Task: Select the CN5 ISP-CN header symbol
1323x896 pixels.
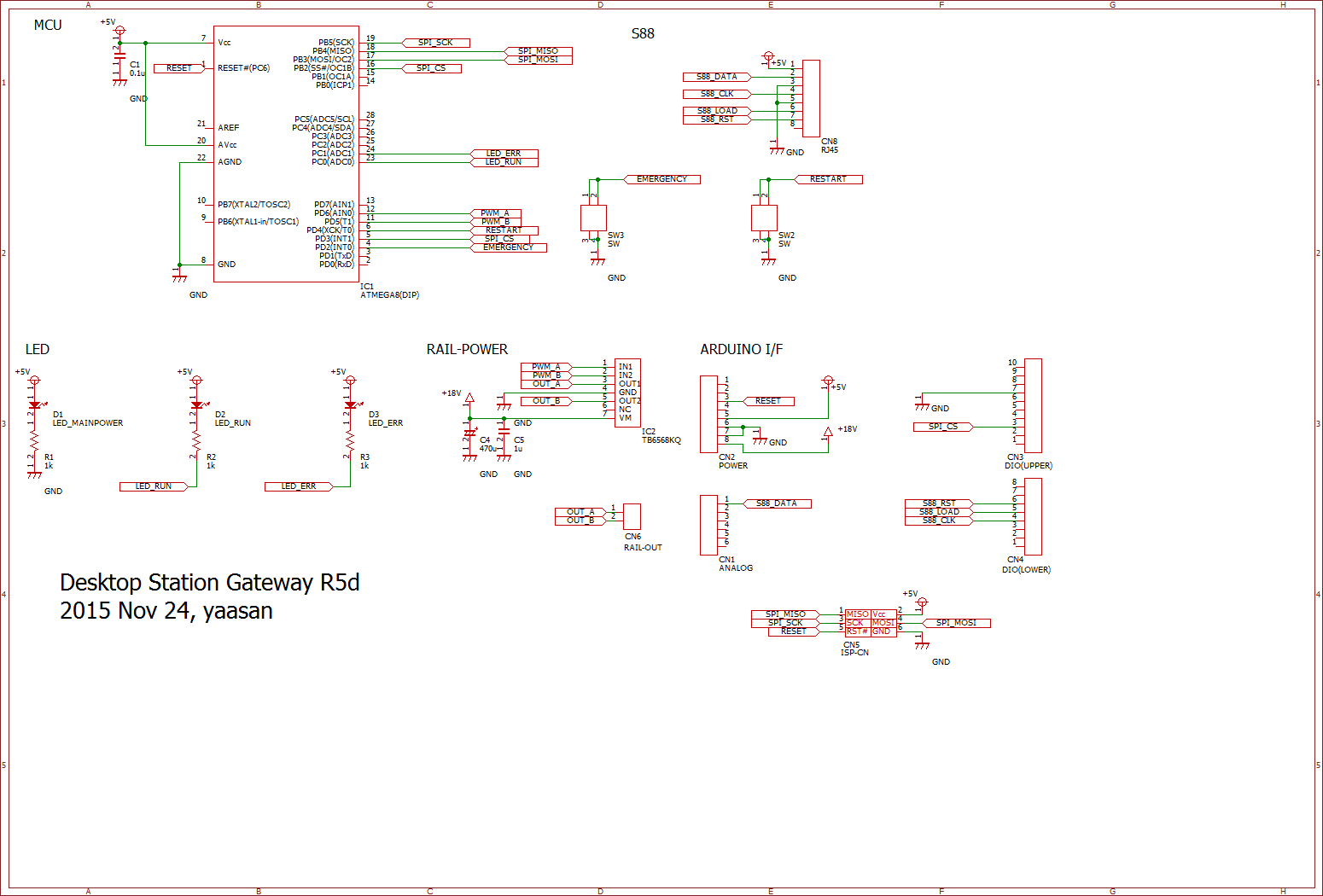Action: tap(871, 623)
